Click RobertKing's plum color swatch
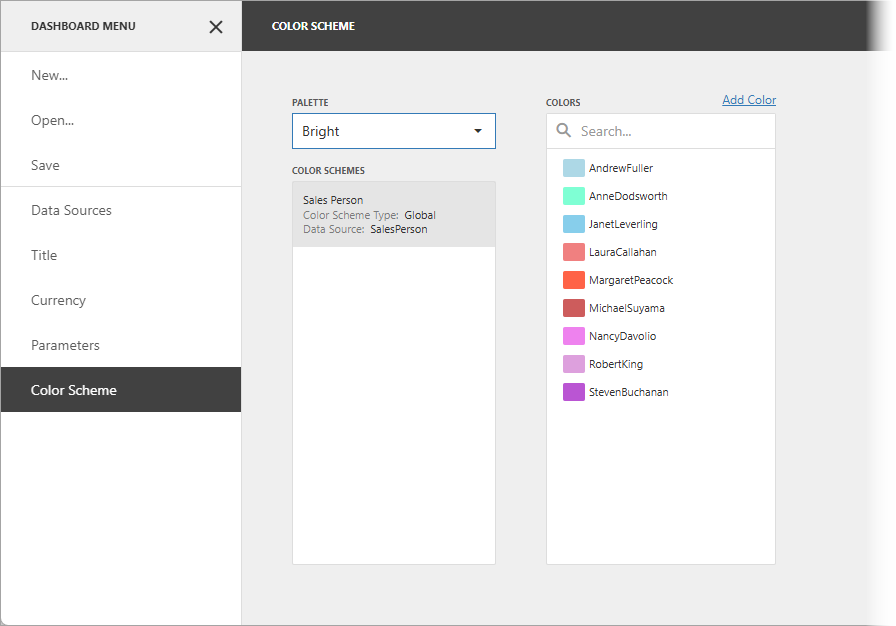Screen dimensions: 896x626 click(574, 364)
